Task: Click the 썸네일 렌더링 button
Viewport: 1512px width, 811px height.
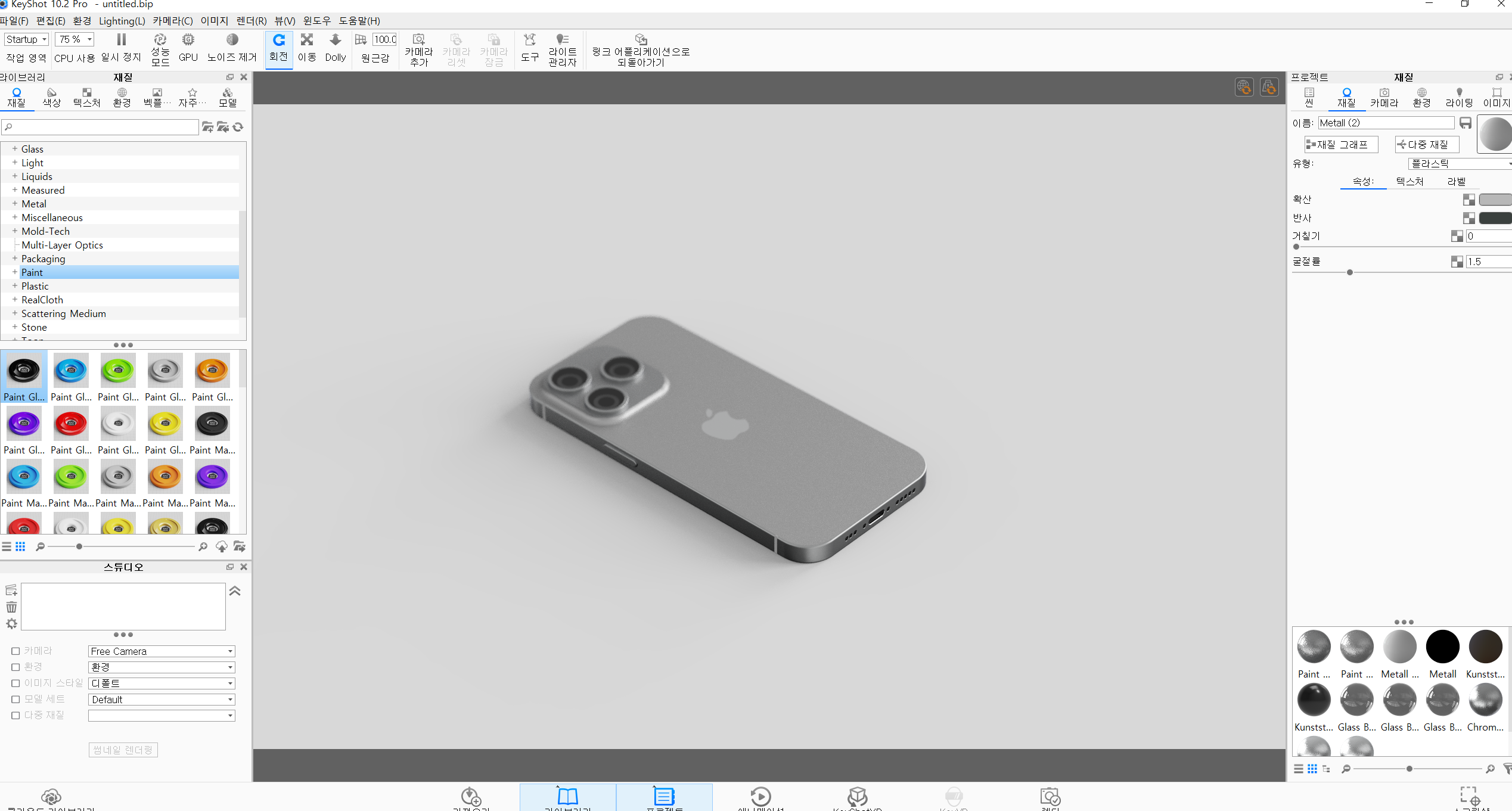Action: coord(123,750)
